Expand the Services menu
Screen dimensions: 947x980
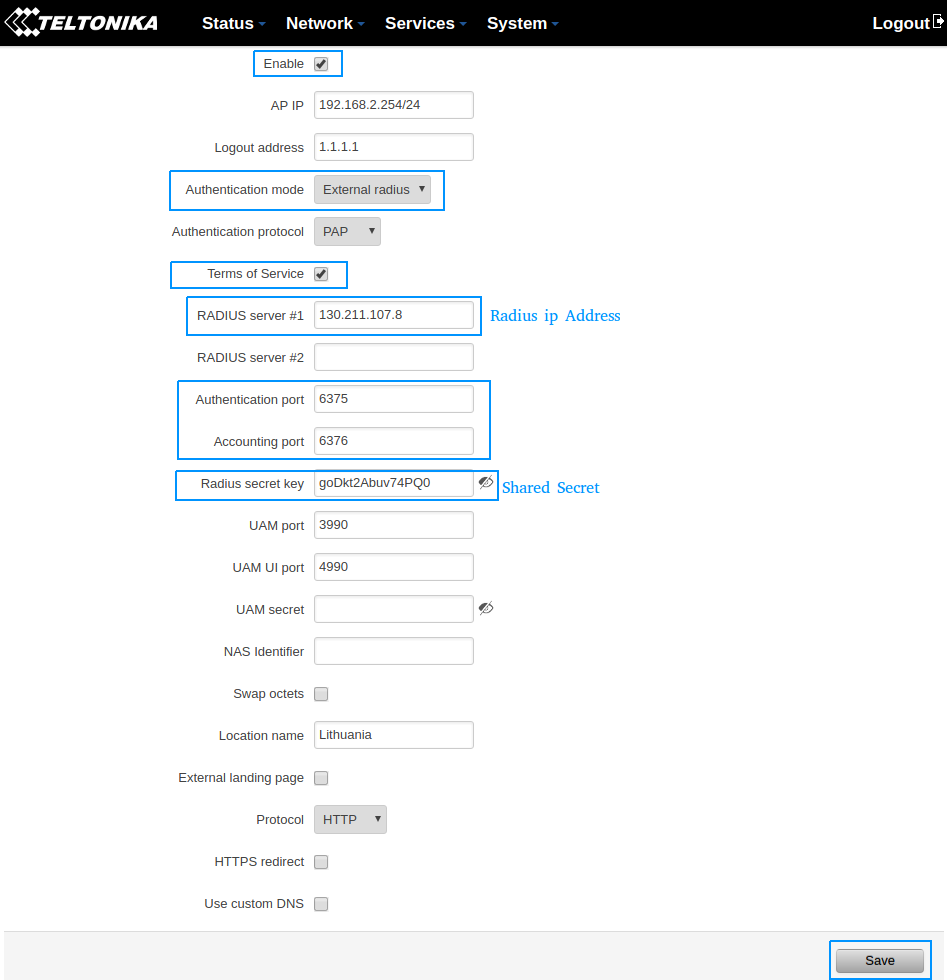point(425,23)
